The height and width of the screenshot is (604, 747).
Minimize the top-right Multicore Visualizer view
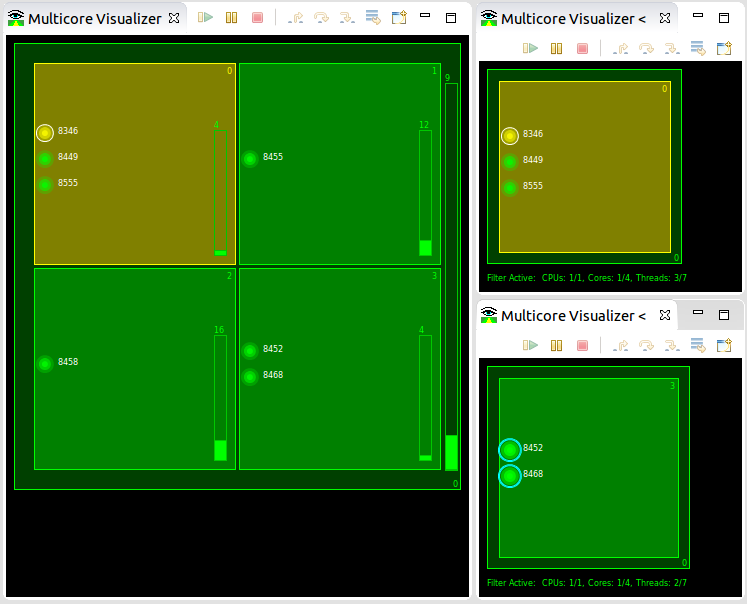(698, 16)
